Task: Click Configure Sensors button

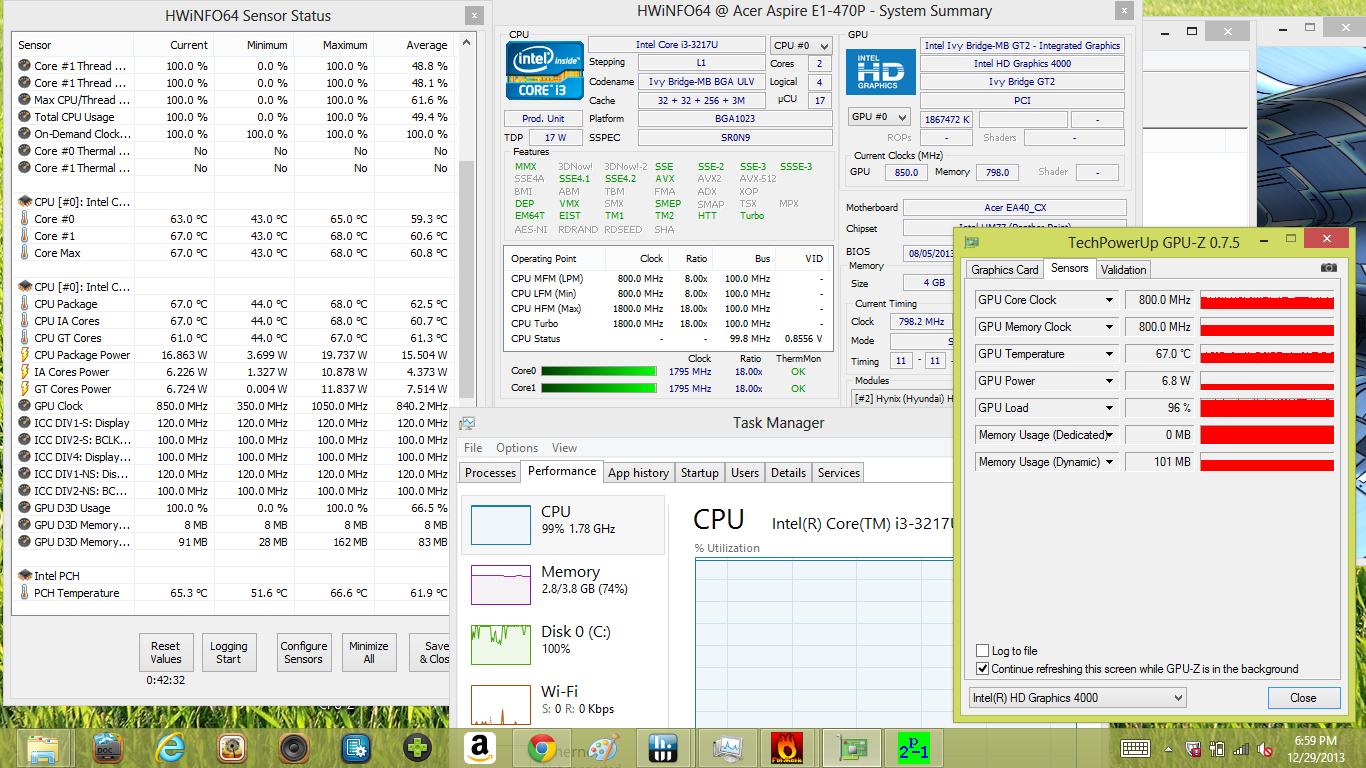Action: click(303, 652)
